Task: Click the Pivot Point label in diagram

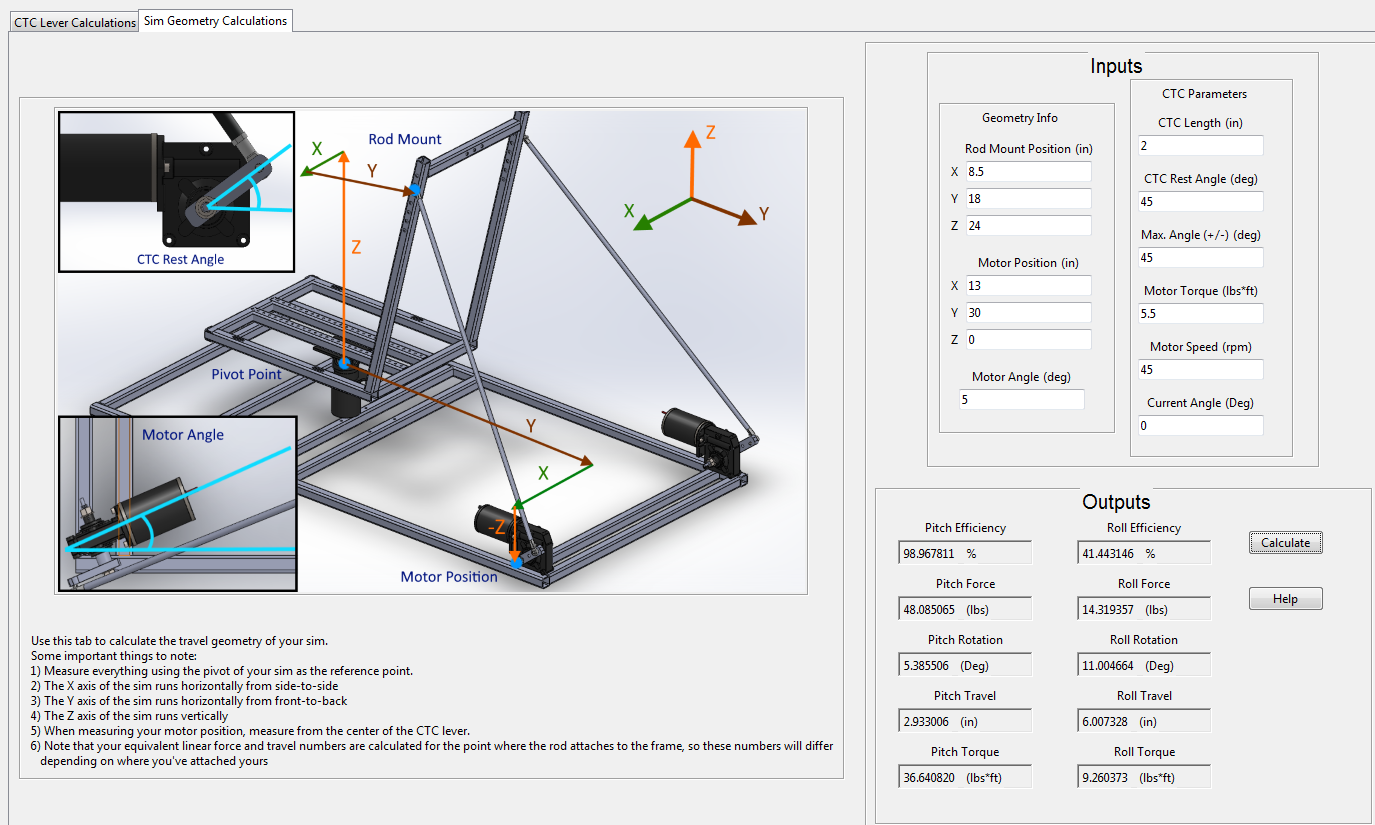Action: (246, 374)
